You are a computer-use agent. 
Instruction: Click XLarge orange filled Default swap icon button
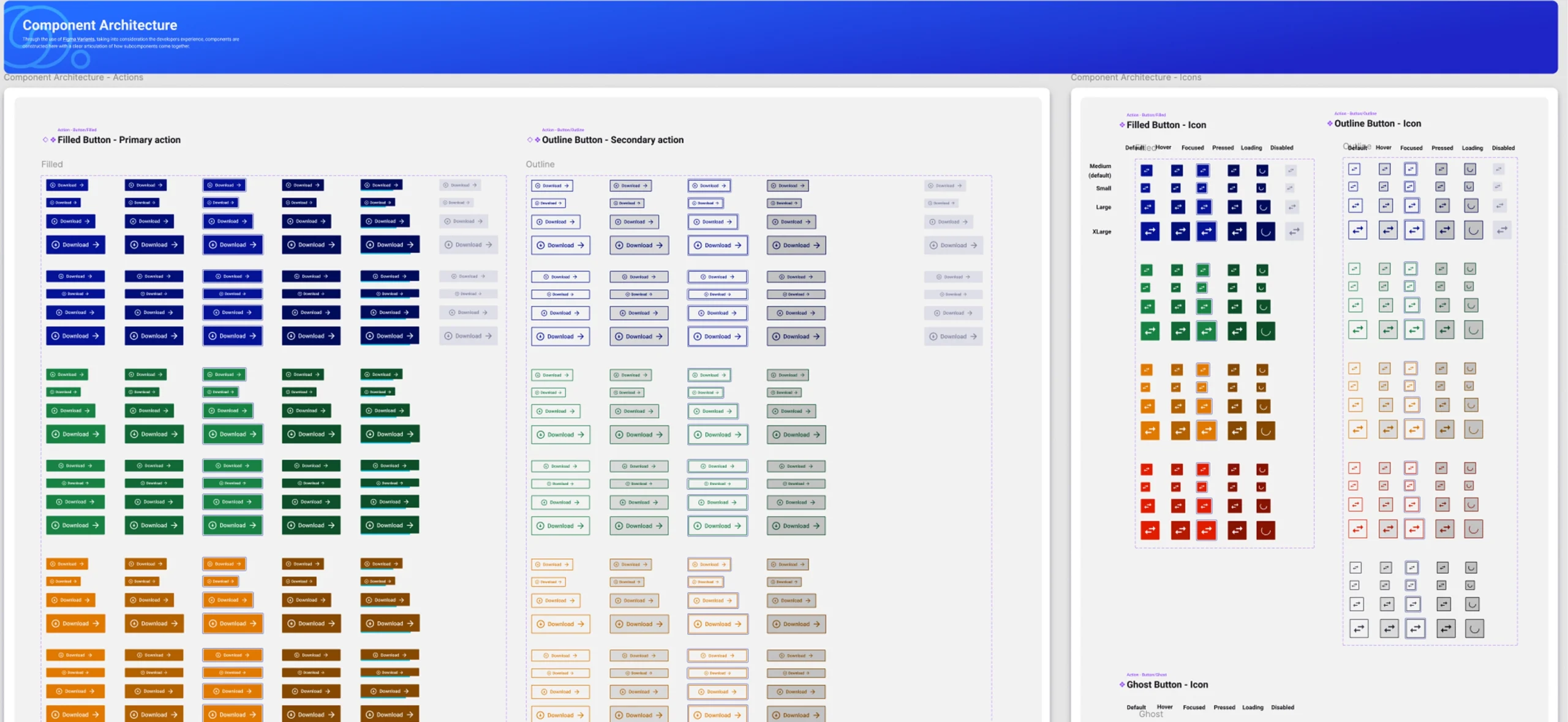[x=1150, y=431]
